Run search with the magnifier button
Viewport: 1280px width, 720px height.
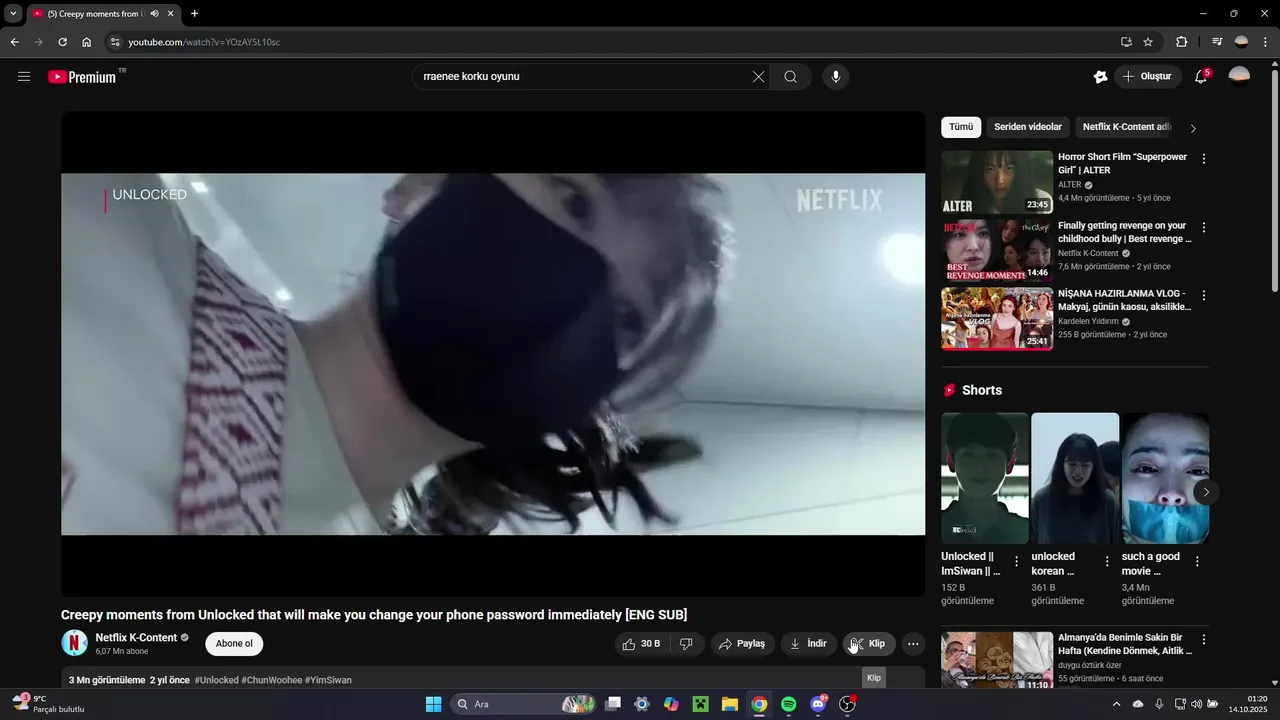[790, 77]
